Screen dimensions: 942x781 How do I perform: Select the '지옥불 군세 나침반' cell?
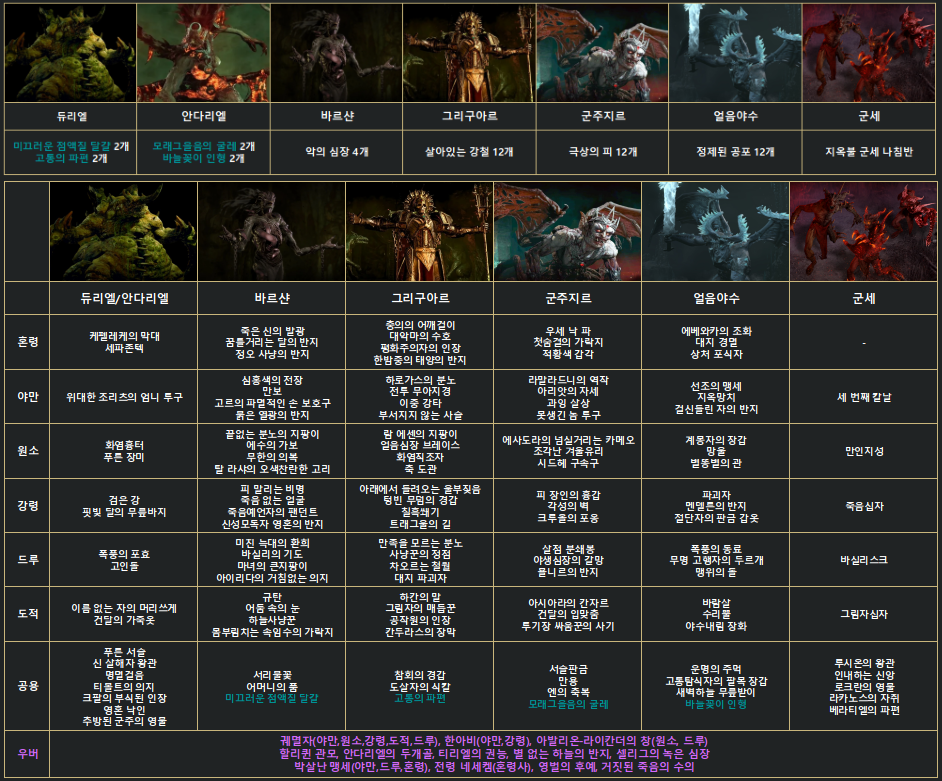click(869, 152)
